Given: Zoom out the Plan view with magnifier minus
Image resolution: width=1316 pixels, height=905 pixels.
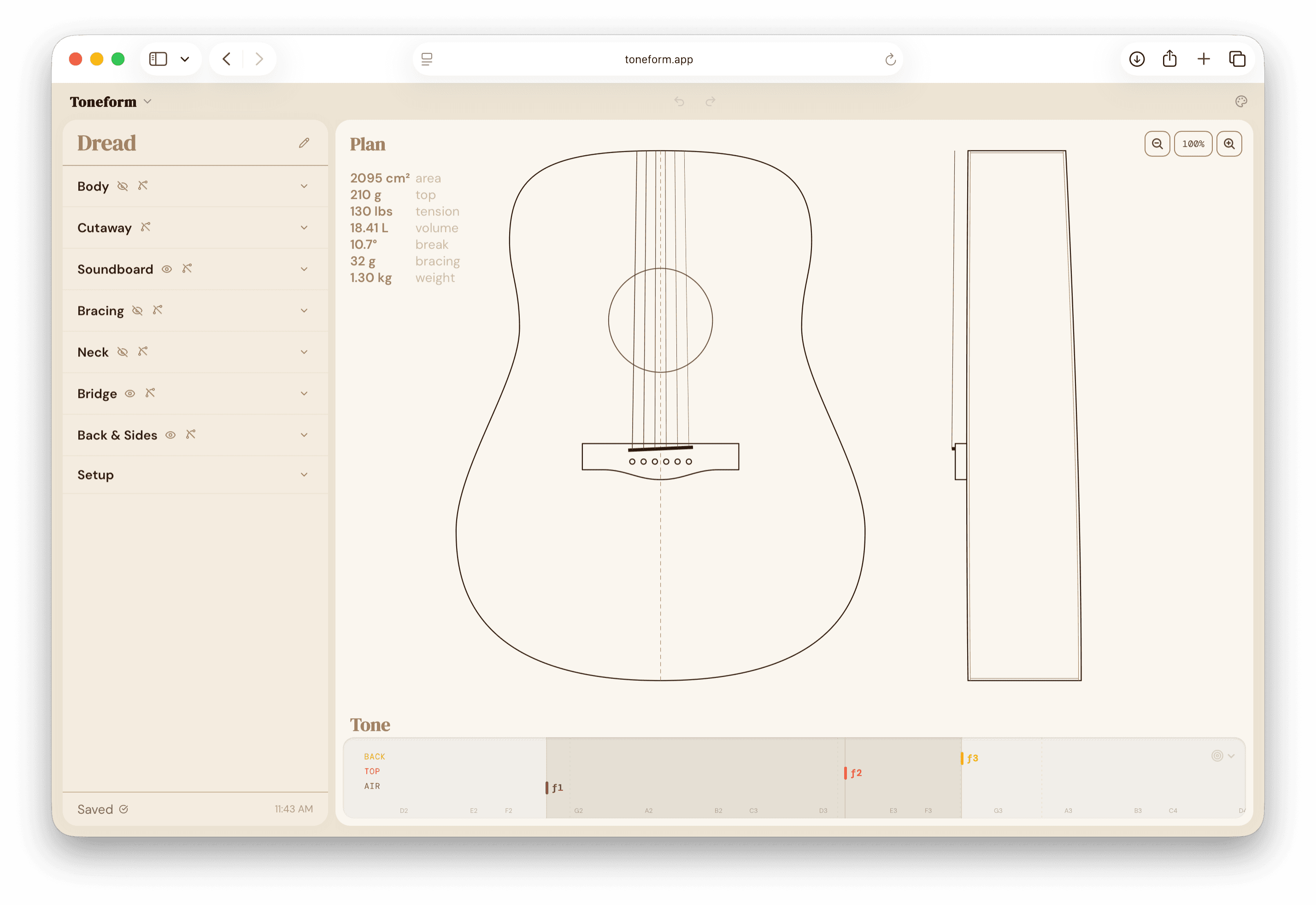Looking at the screenshot, I should pyautogui.click(x=1157, y=143).
